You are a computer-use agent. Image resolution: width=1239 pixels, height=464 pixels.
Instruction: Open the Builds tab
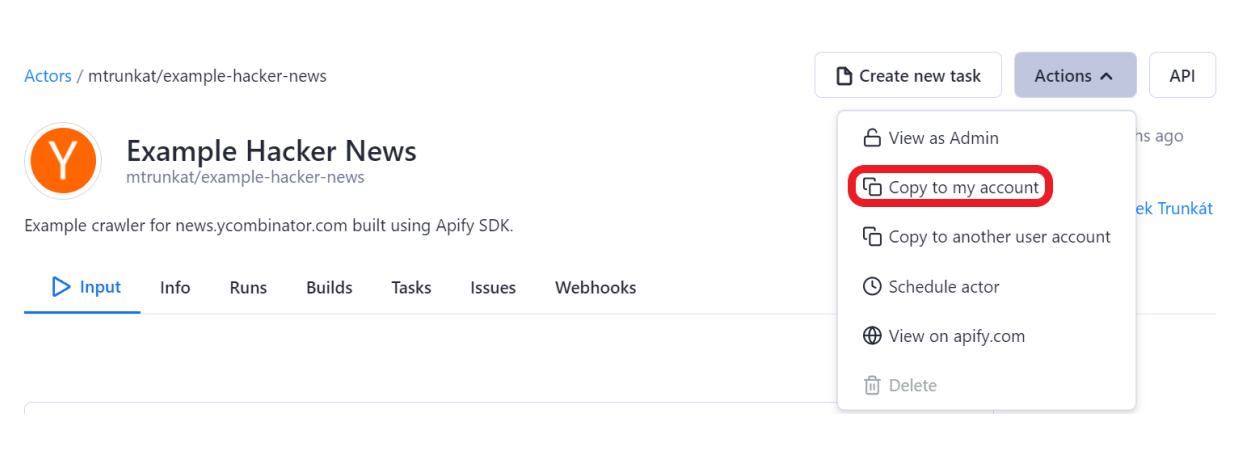coord(329,287)
